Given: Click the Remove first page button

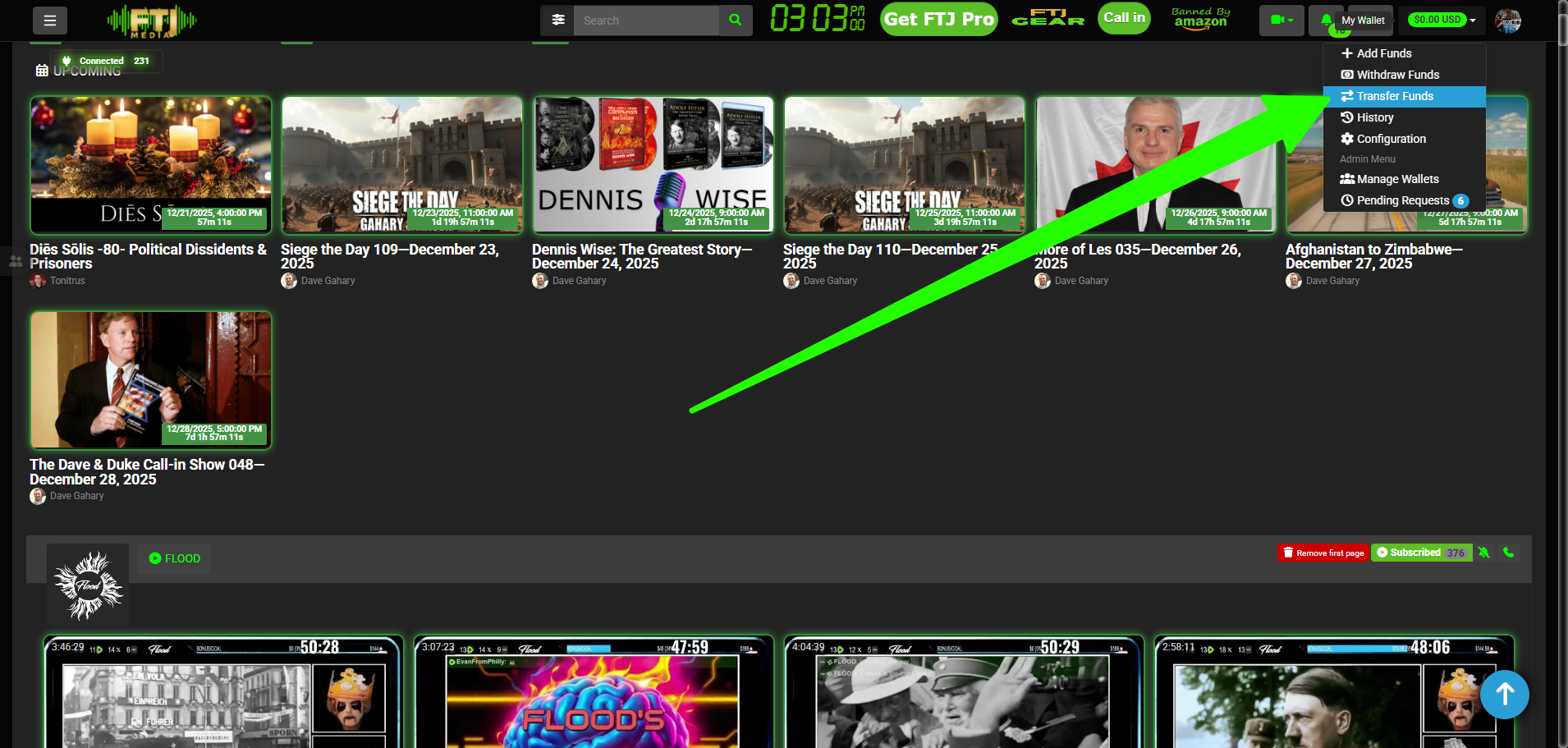Looking at the screenshot, I should pos(1323,553).
